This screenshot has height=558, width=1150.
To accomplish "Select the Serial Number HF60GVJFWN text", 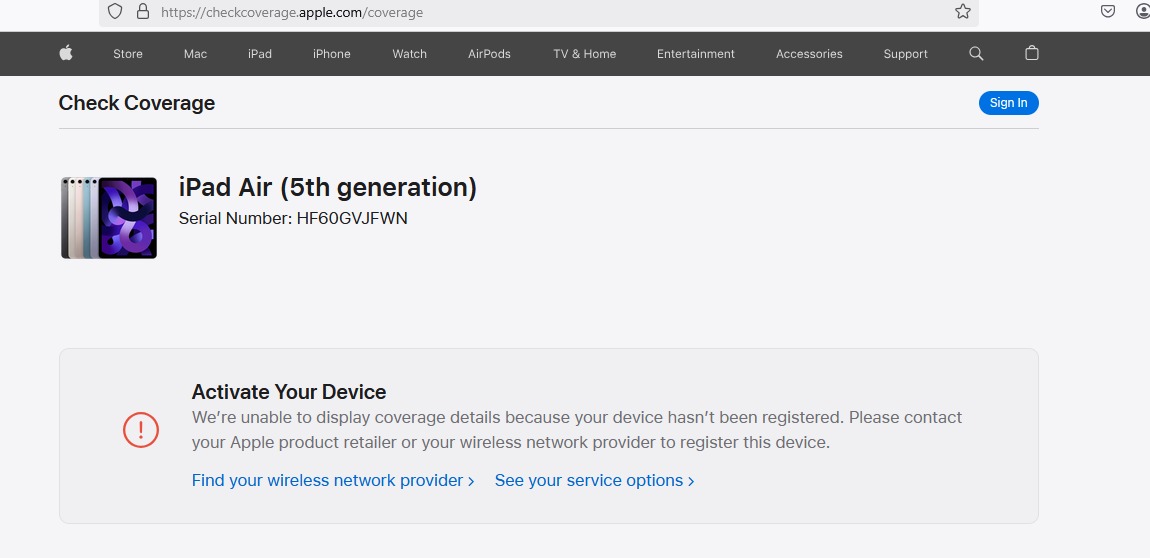I will pos(293,218).
